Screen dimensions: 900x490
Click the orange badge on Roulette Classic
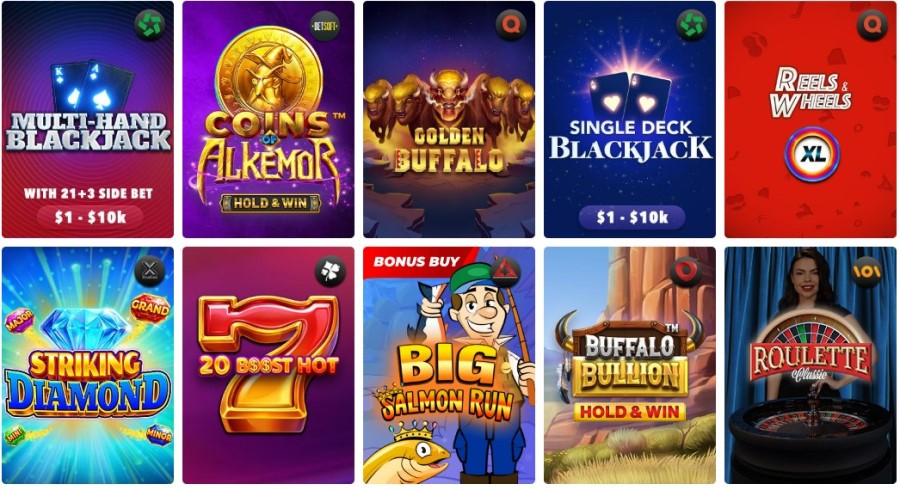[866, 271]
